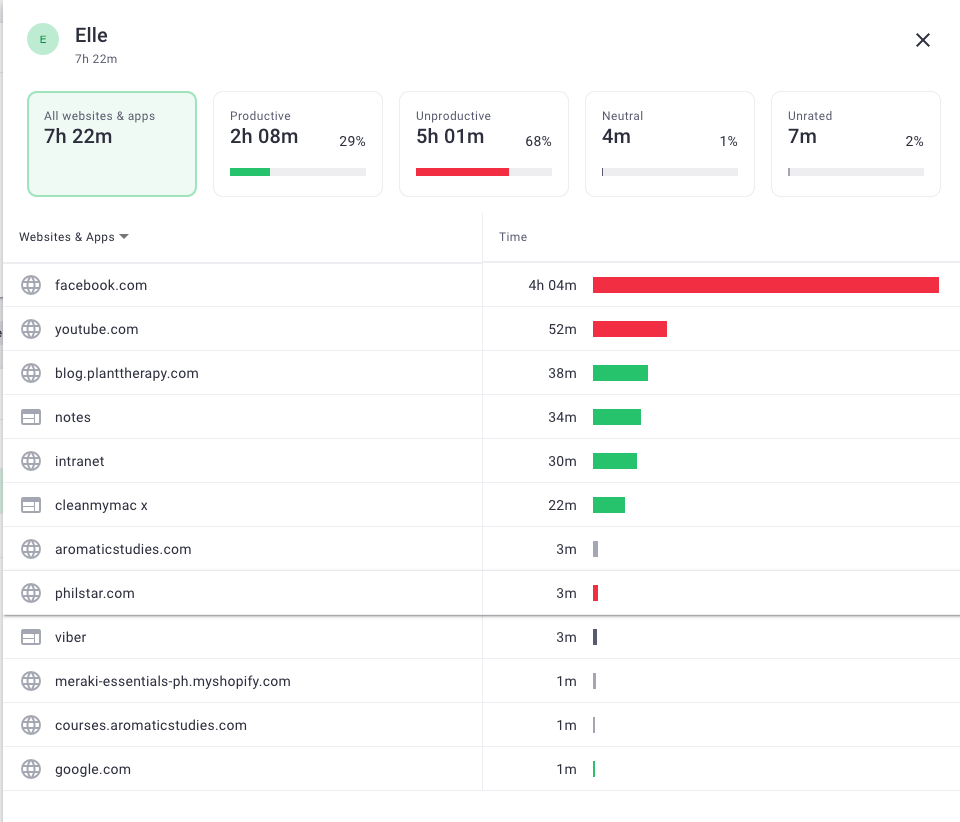
Task: Click the Neutral time summary card
Action: point(669,143)
